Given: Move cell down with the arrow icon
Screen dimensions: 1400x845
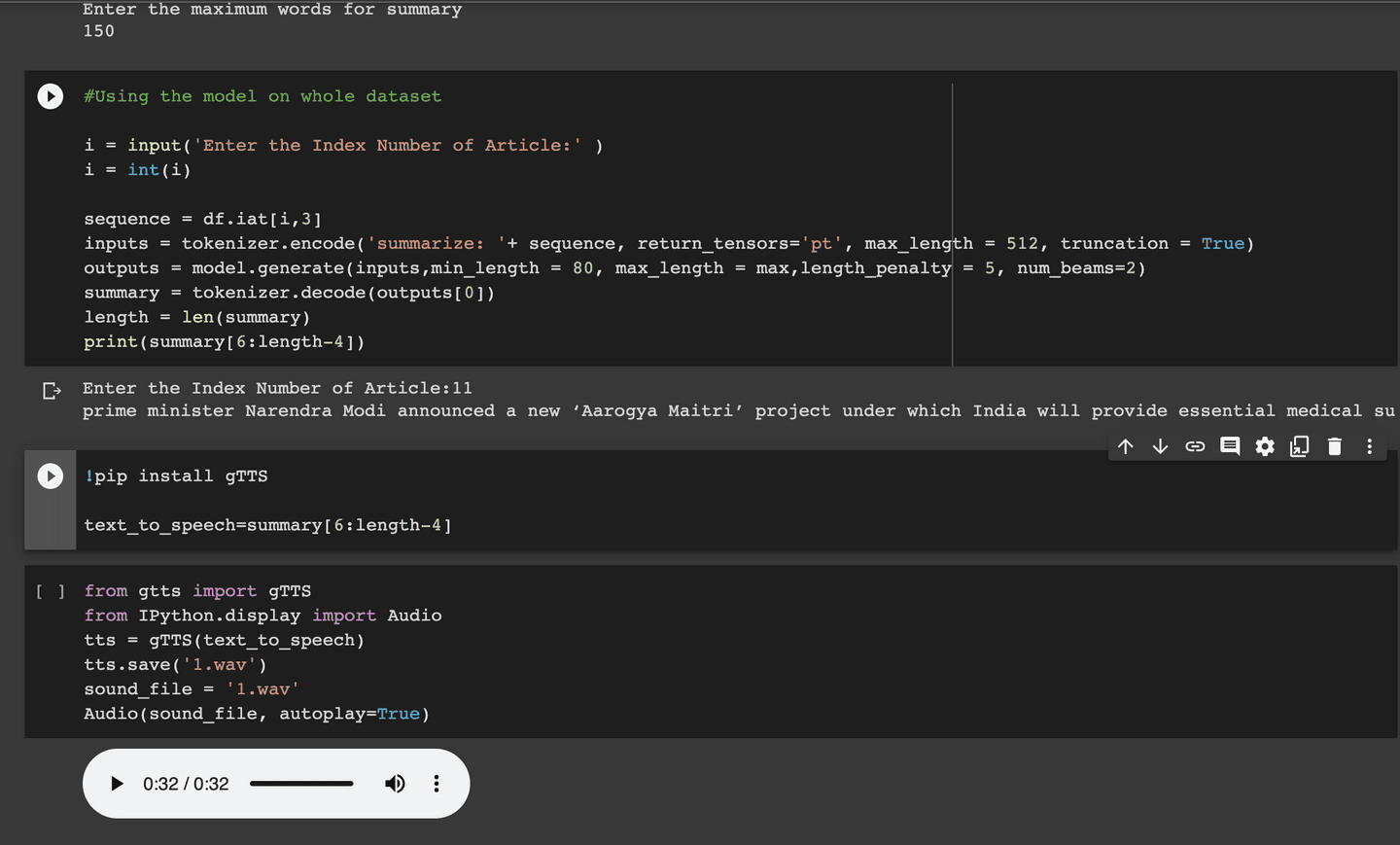Looking at the screenshot, I should point(1160,446).
